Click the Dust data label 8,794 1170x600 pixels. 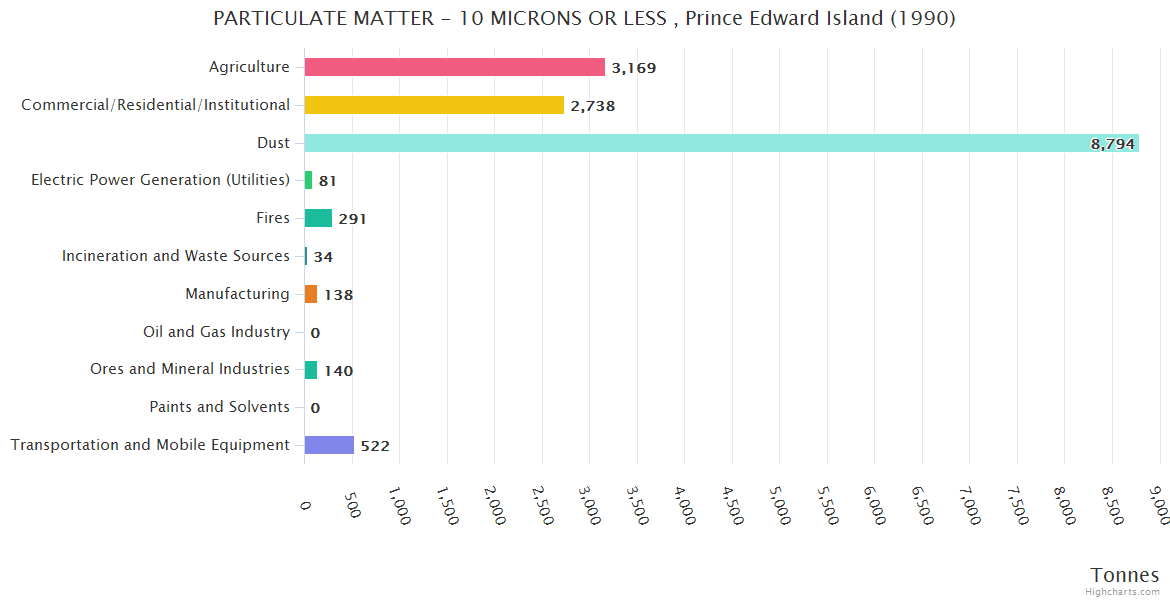point(1112,144)
